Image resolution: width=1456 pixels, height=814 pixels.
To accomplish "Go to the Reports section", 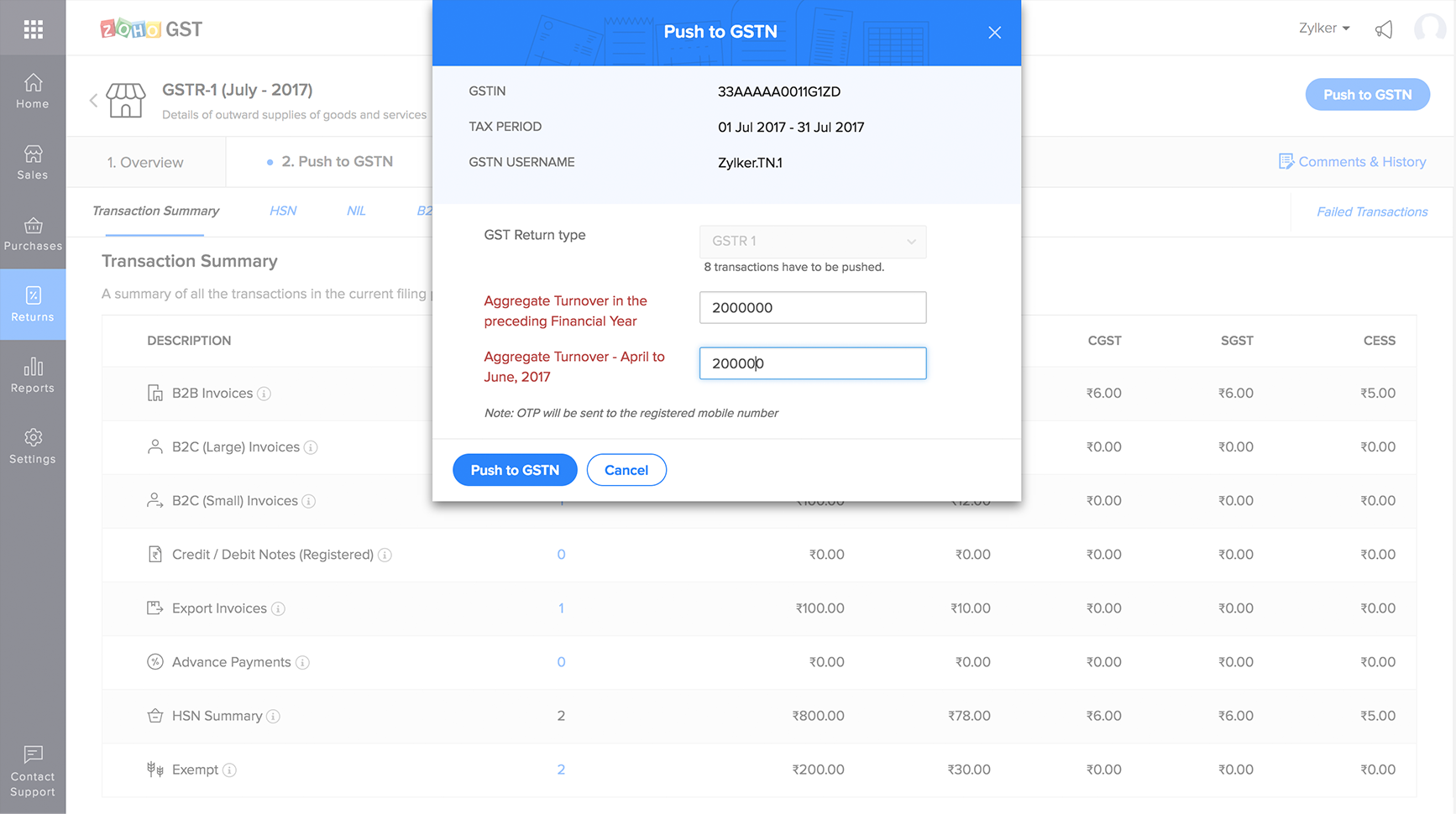I will (32, 375).
